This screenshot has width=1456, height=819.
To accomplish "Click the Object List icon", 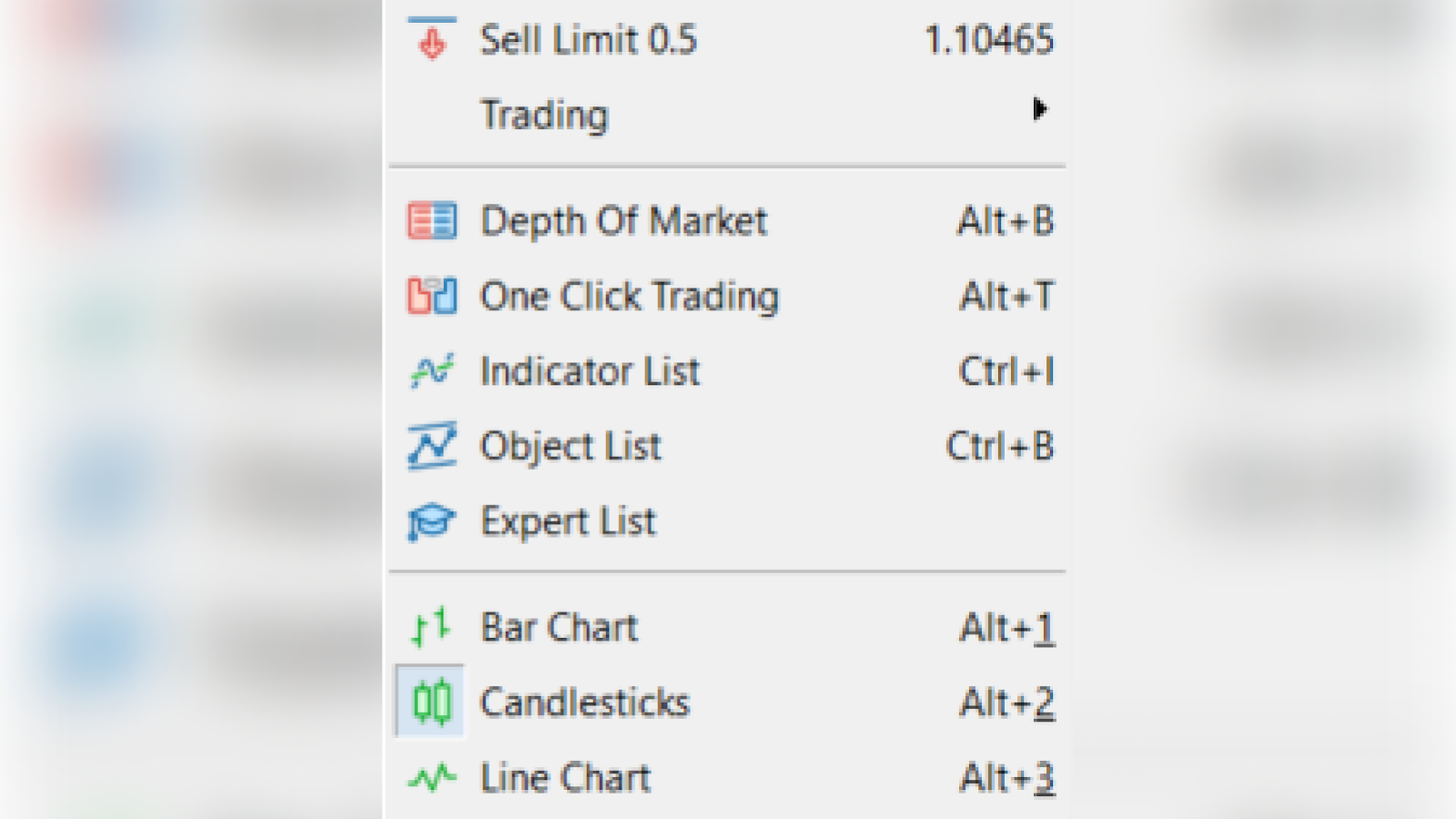I will point(431,446).
